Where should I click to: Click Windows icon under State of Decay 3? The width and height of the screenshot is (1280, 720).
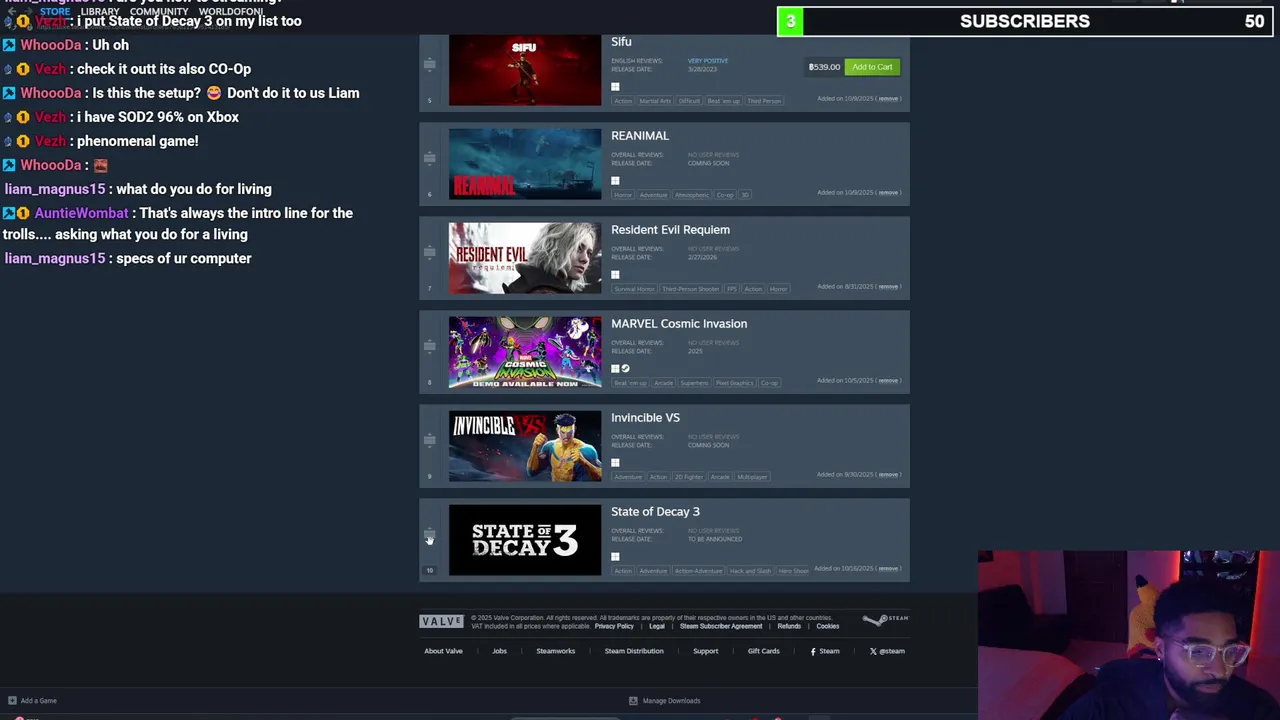pos(615,557)
